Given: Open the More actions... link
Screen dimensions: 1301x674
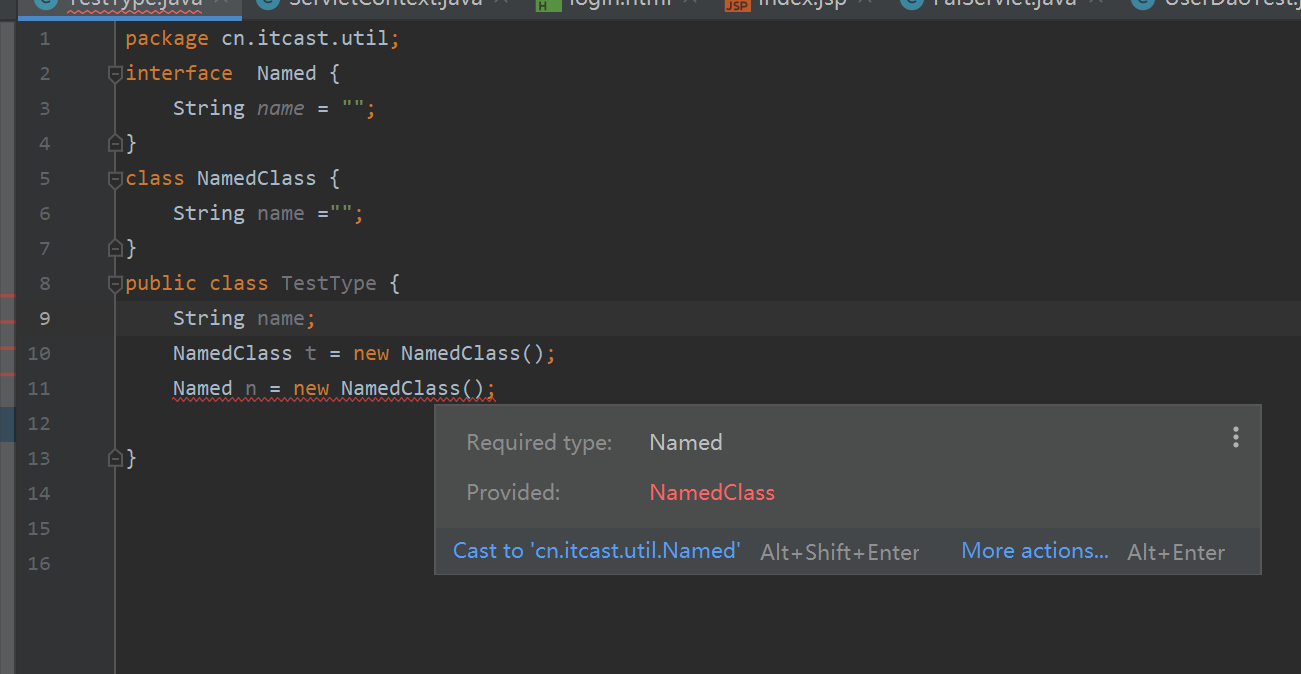Looking at the screenshot, I should [1034, 551].
